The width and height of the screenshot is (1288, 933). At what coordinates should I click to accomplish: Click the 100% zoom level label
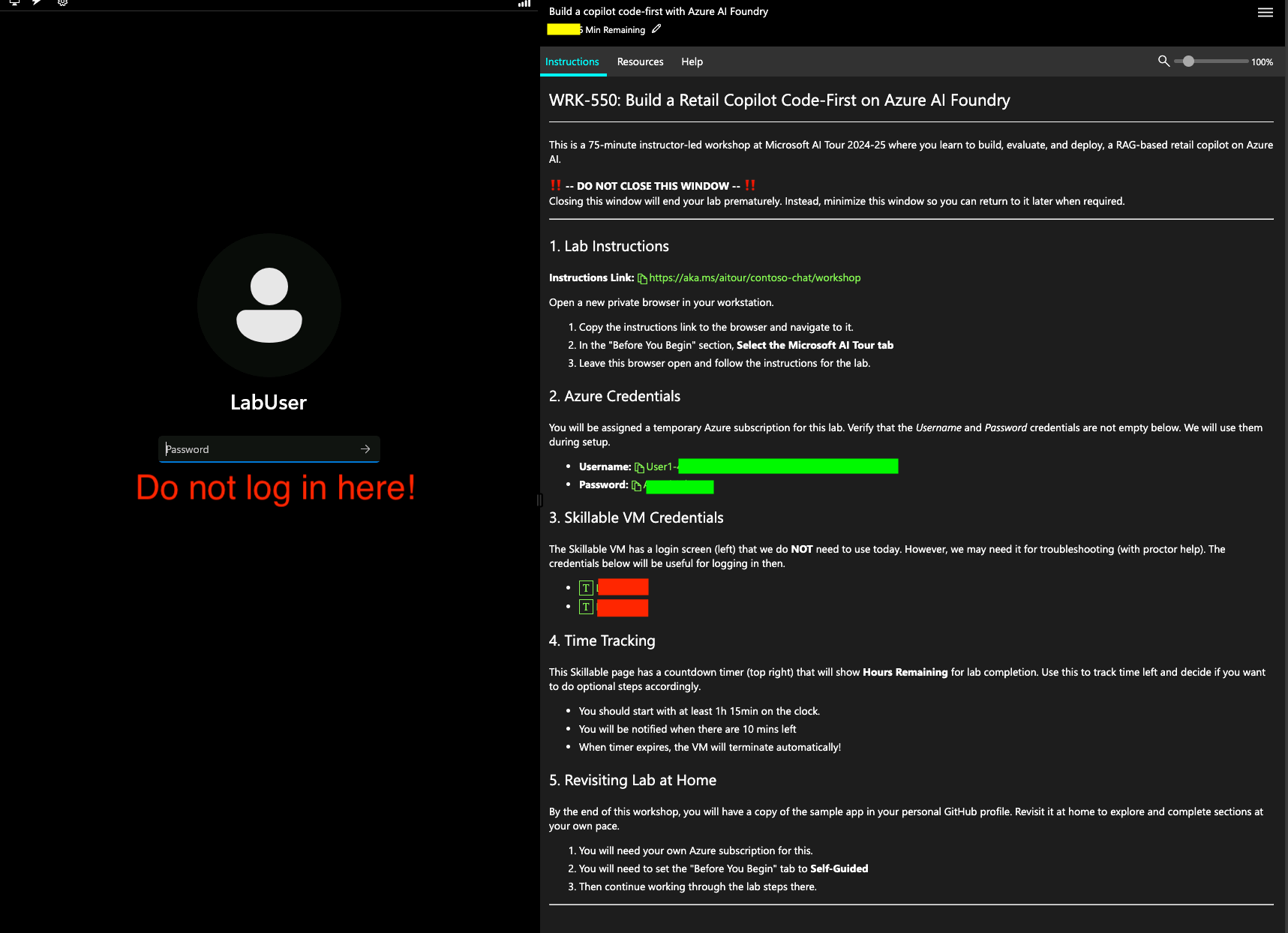pos(1262,62)
